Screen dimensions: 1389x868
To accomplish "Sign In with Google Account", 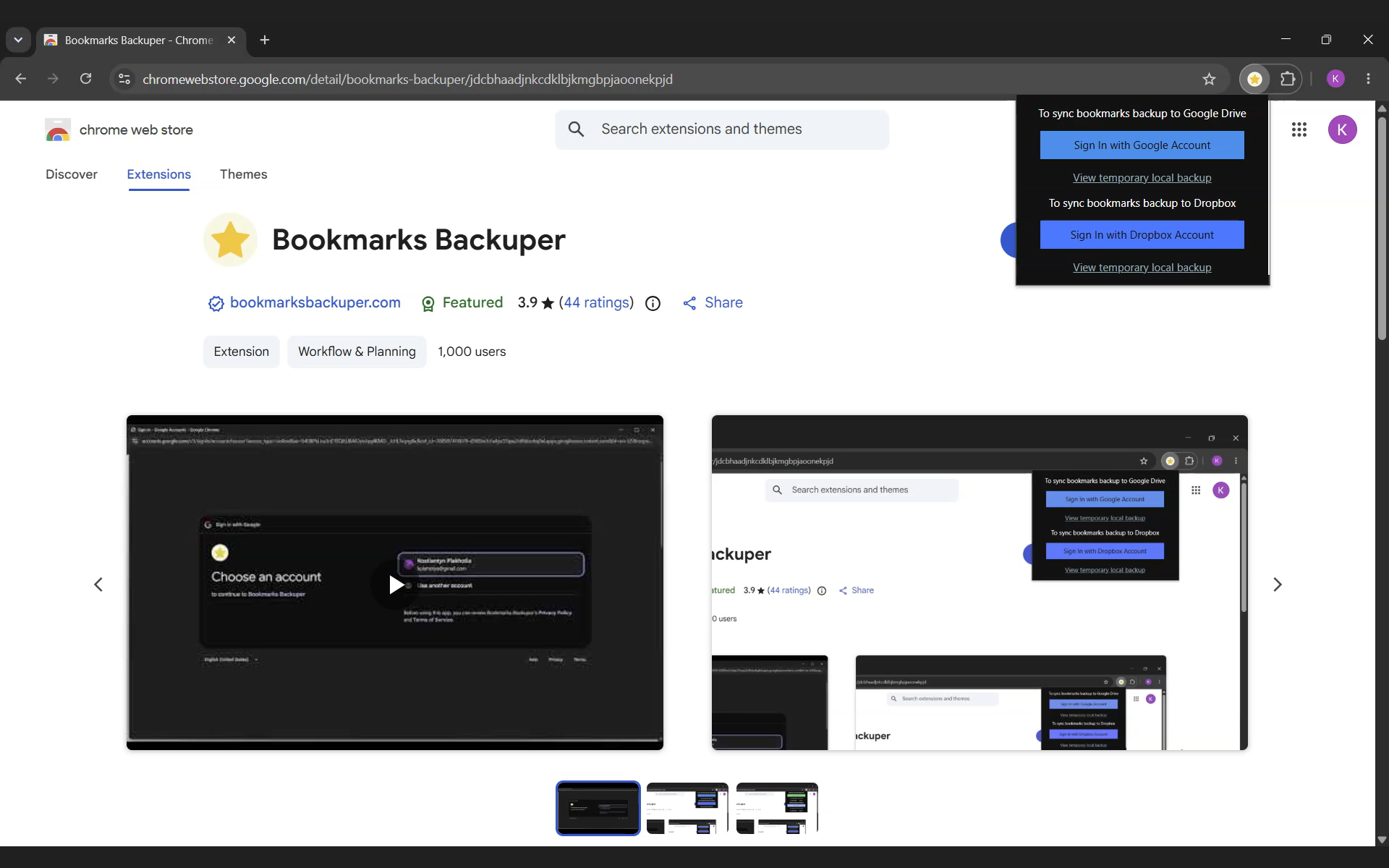I will (1142, 145).
